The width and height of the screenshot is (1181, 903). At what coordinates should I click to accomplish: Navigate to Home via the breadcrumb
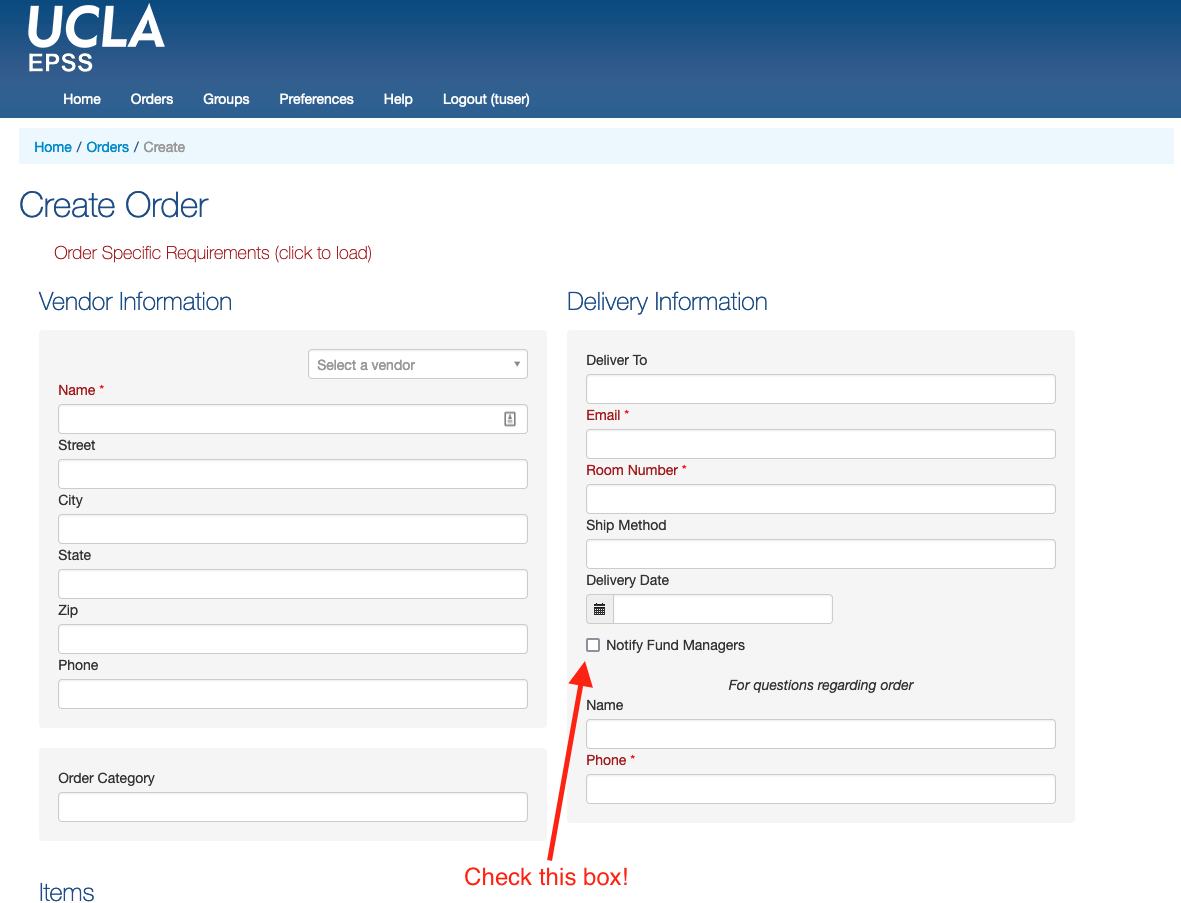52,147
